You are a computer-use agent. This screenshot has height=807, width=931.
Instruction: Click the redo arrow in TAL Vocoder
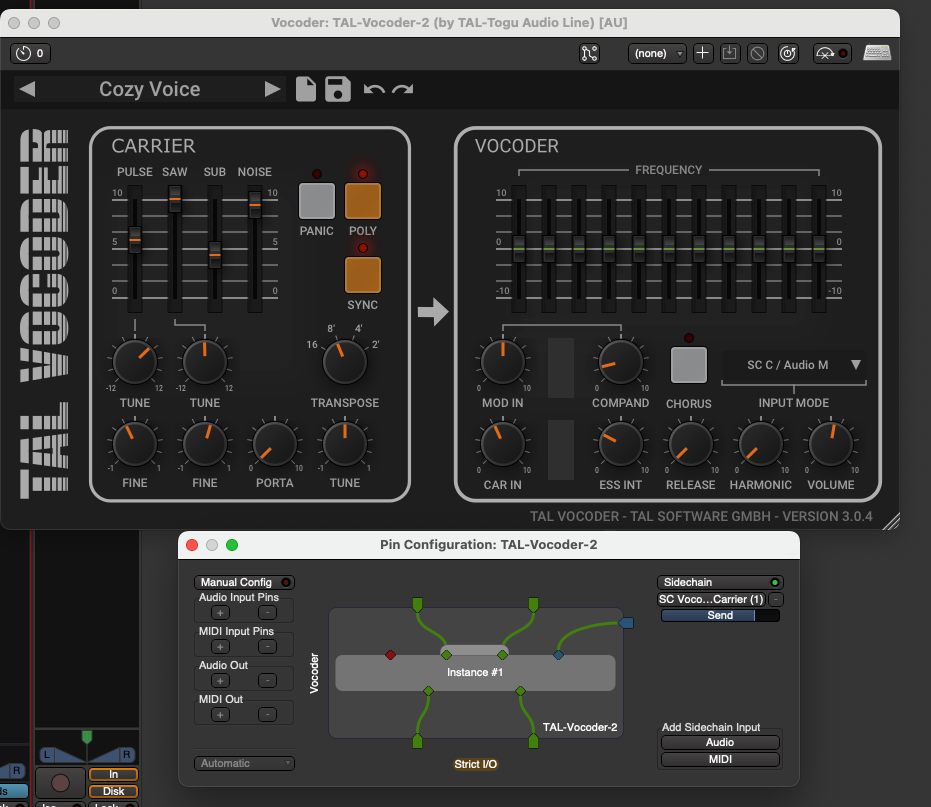click(x=403, y=90)
